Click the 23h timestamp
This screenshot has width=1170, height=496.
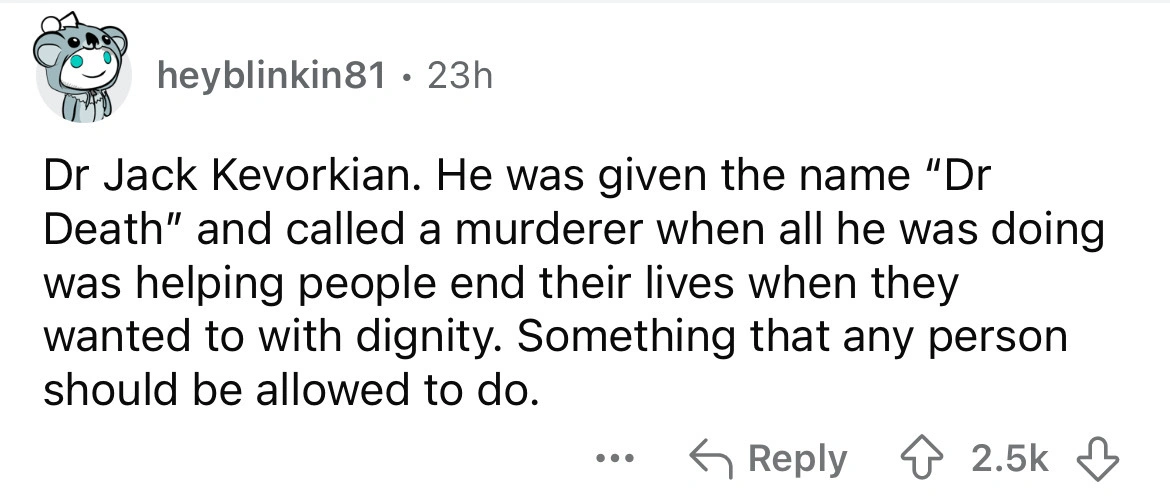click(x=459, y=77)
